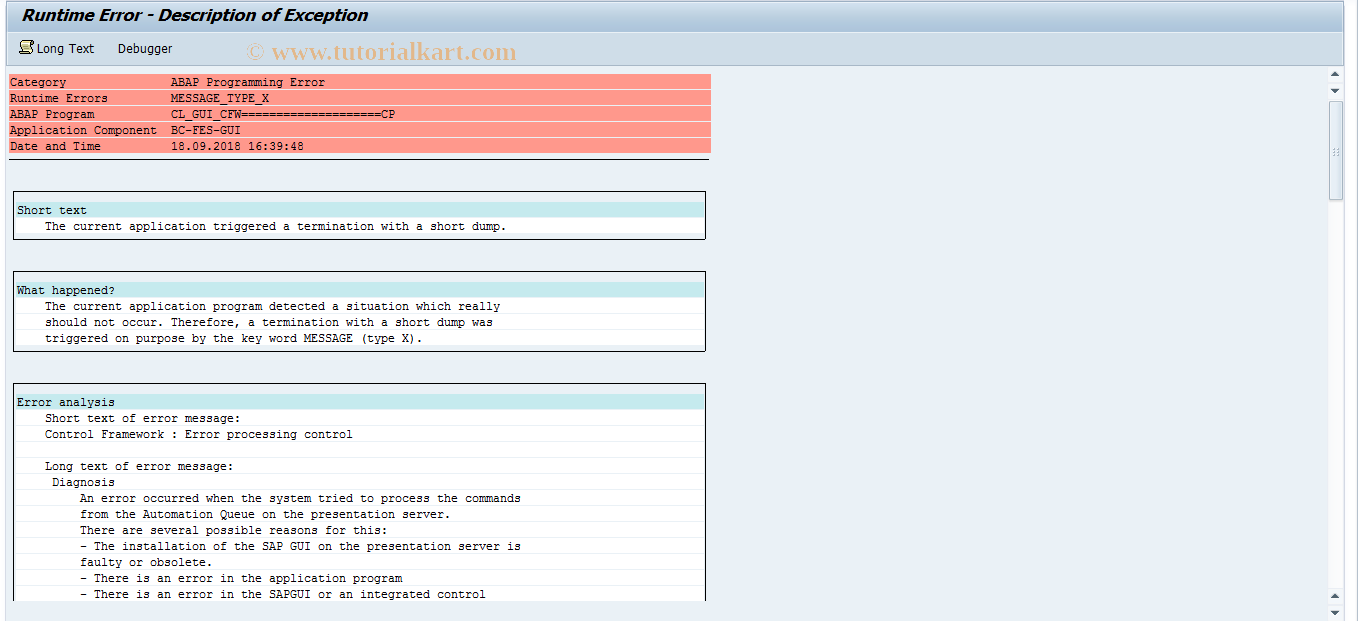Select 'Short text of error message:' line
1358x621 pixels.
143,418
